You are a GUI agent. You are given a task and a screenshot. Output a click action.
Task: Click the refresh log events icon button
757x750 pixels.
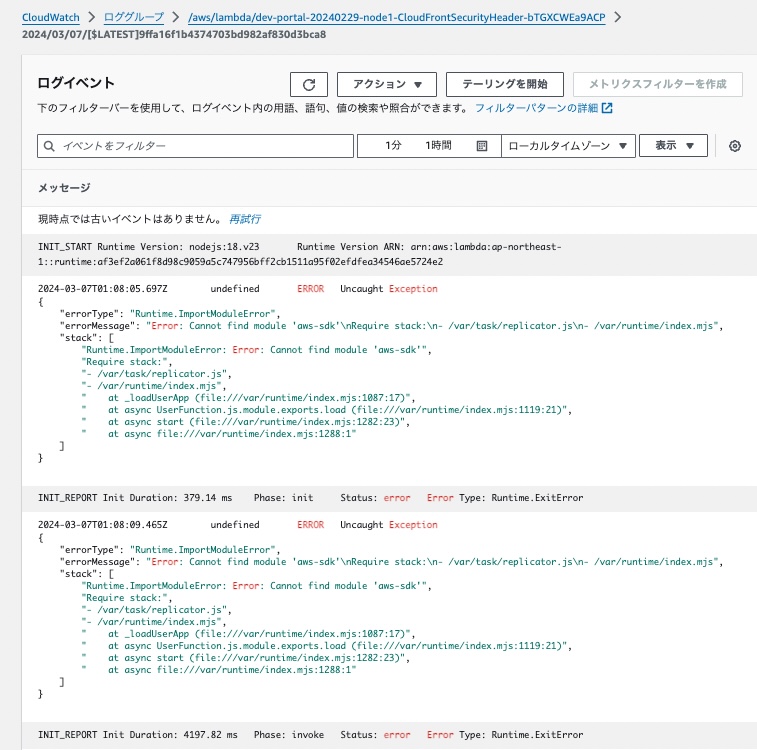(x=309, y=84)
